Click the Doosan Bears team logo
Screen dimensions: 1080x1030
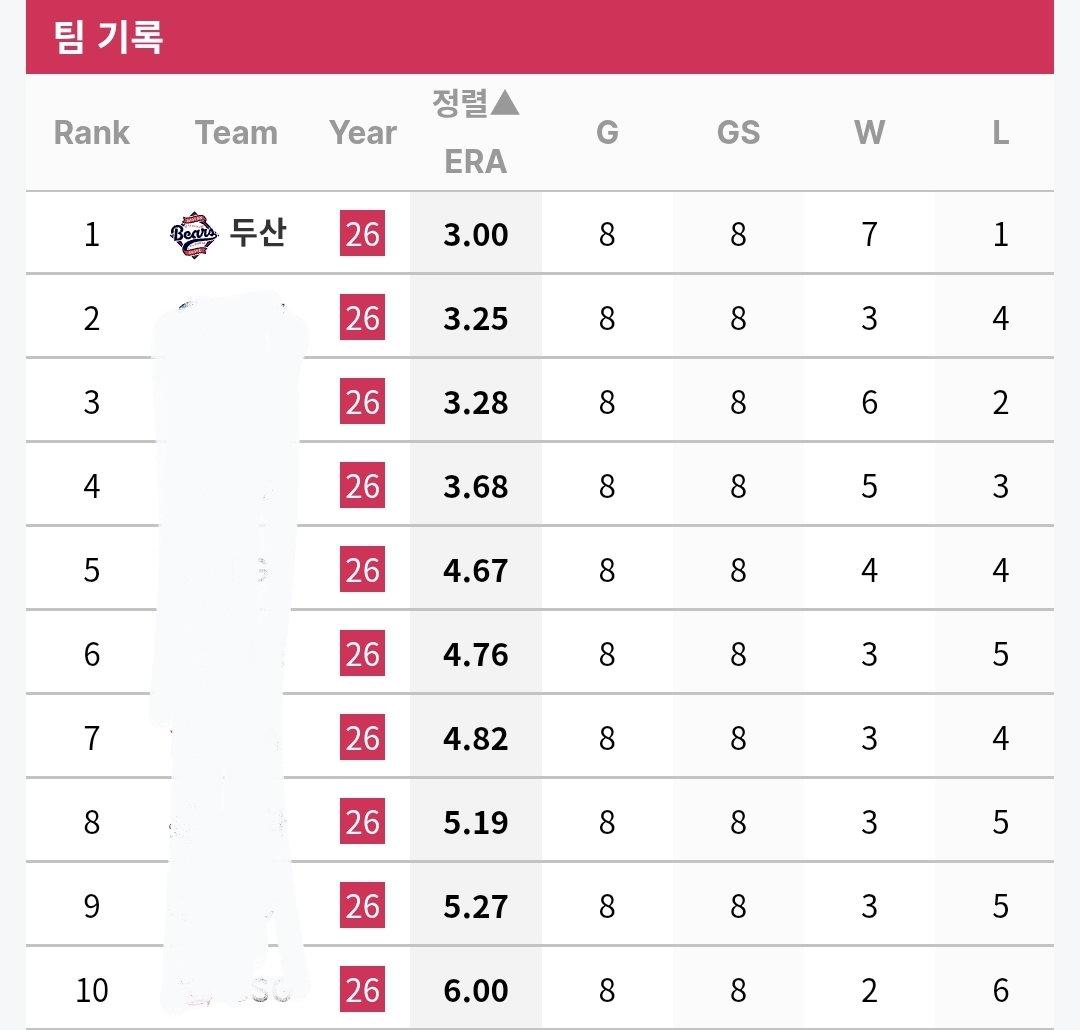coord(194,234)
